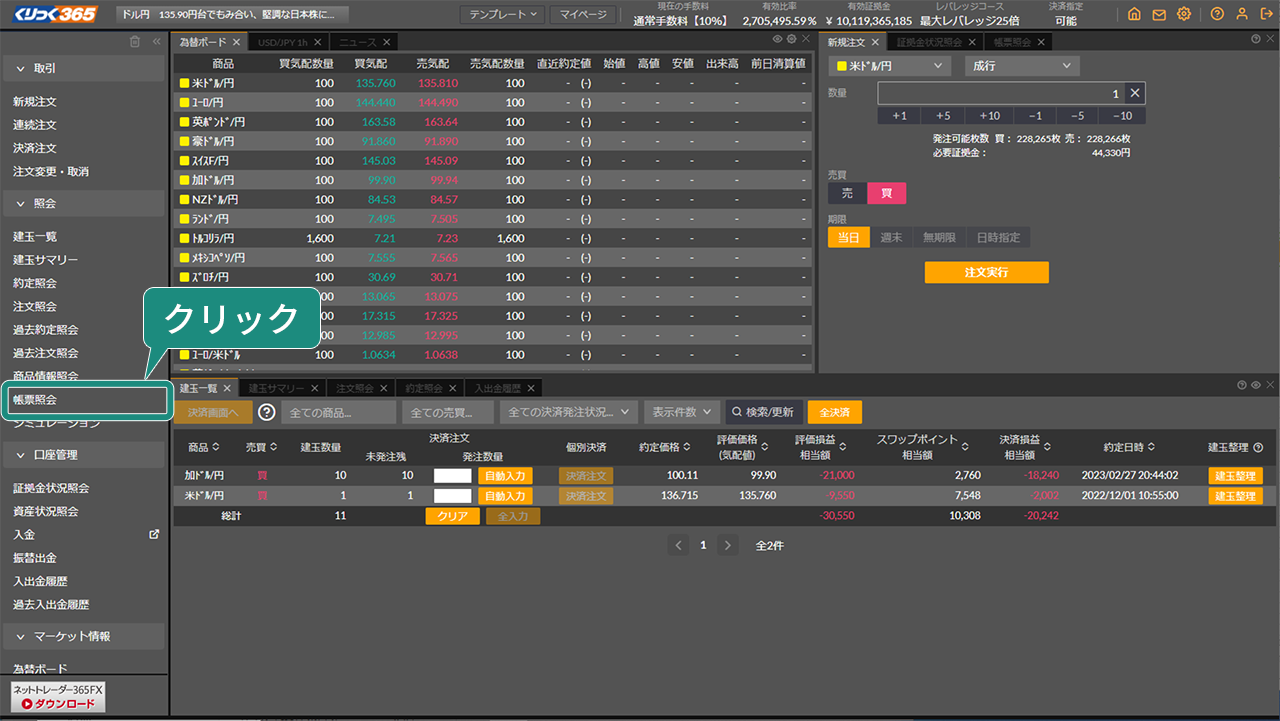Screen dimensions: 1280x721
Task: Click the +1 quantity step button
Action: [899, 116]
